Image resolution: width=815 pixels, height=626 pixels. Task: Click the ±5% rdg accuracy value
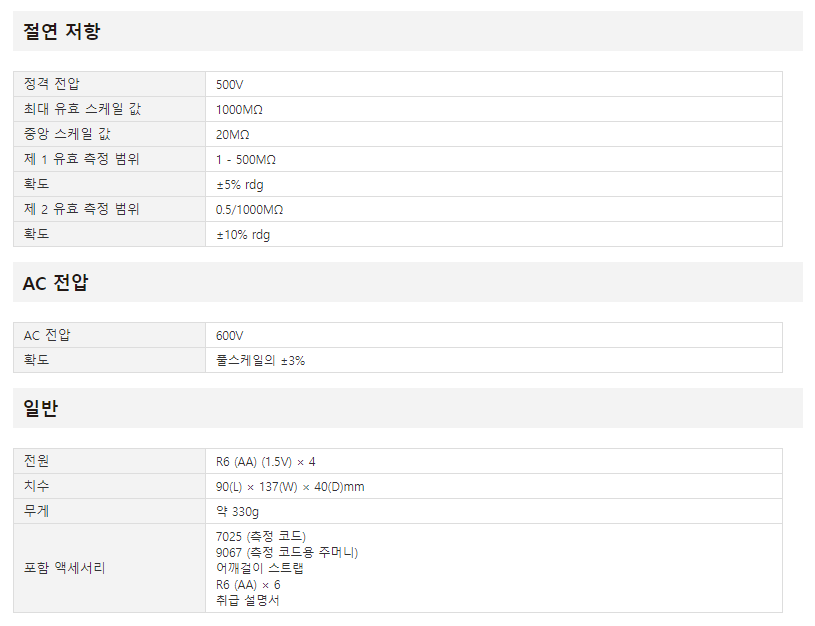coord(240,185)
